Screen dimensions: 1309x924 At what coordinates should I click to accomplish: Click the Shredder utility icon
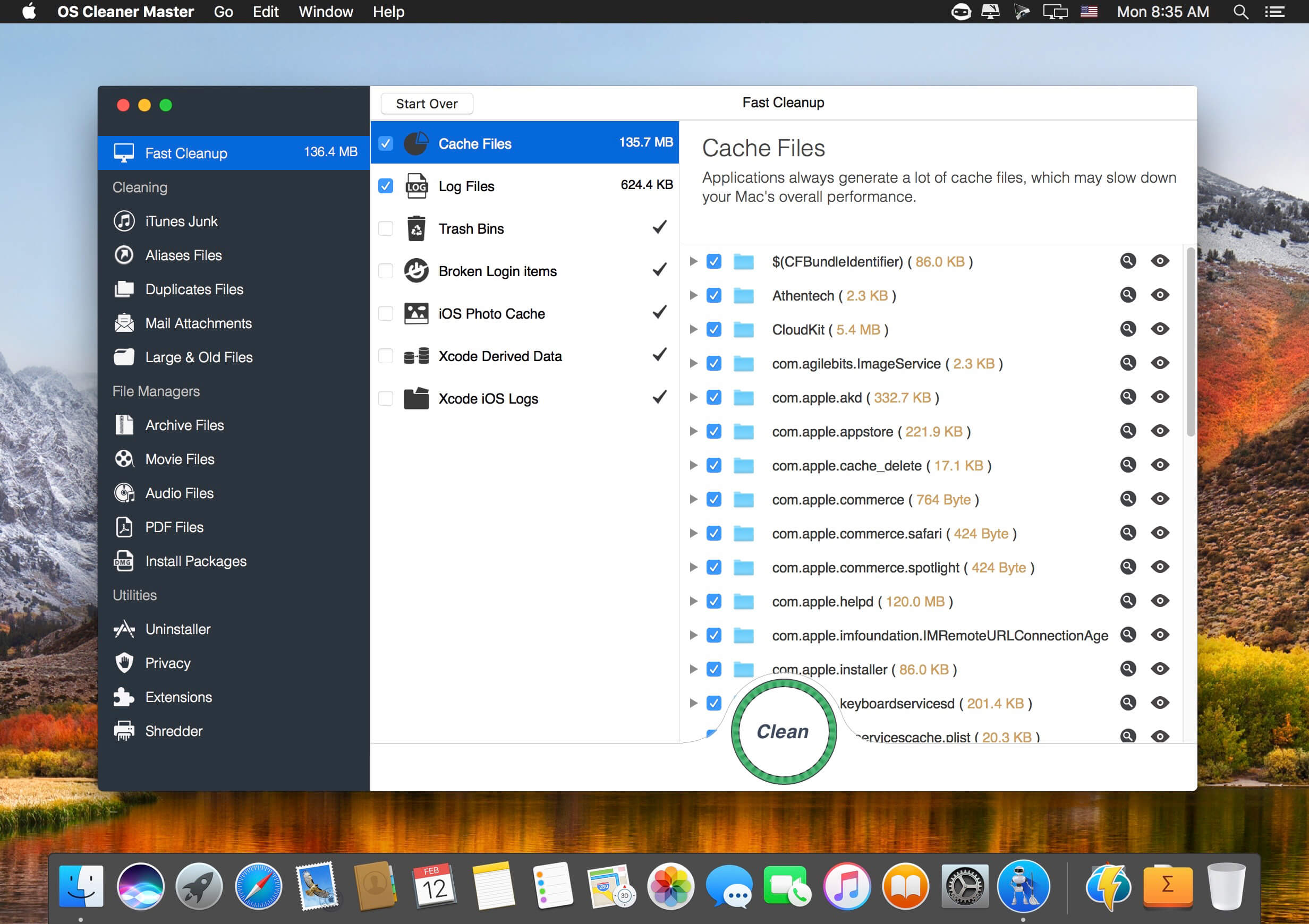125,732
